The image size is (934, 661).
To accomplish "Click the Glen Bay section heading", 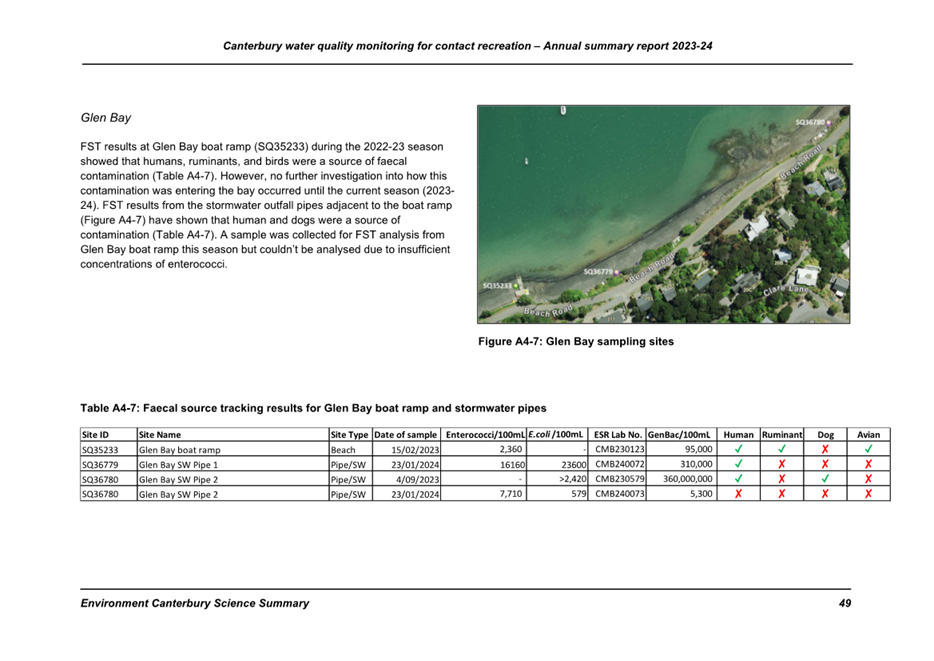I will [x=105, y=118].
